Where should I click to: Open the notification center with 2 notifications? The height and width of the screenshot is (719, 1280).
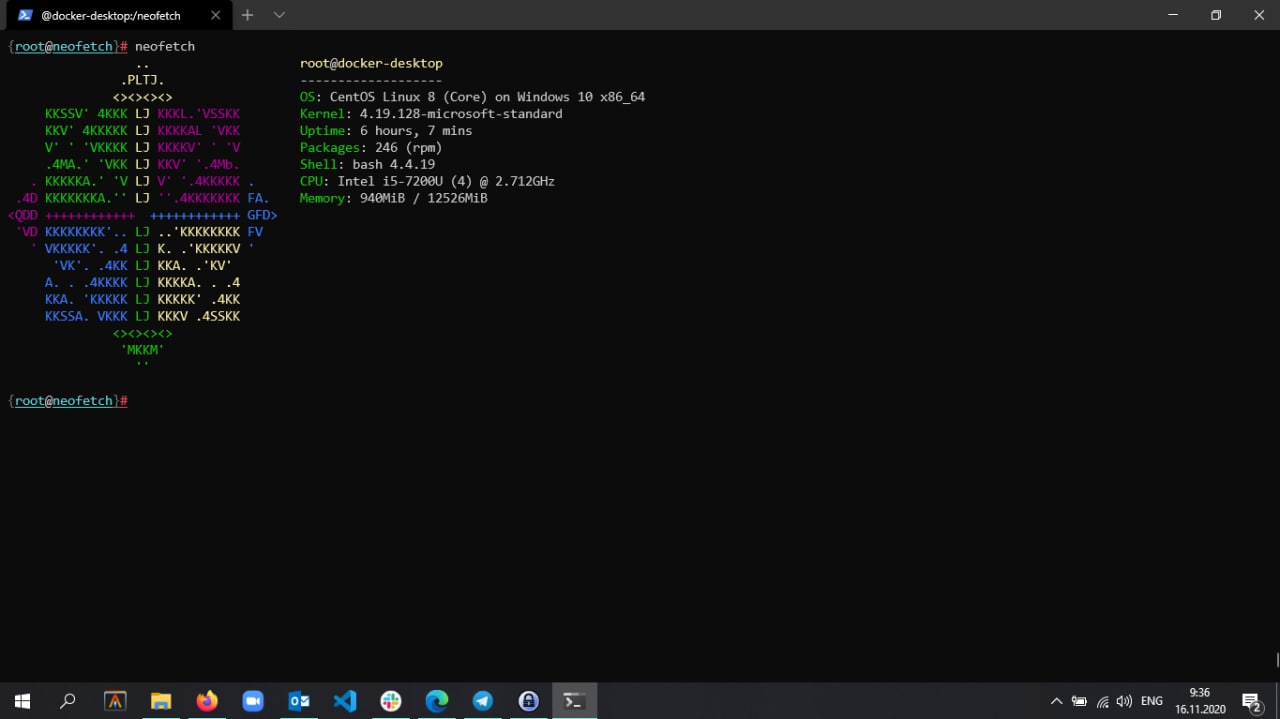click(1251, 701)
